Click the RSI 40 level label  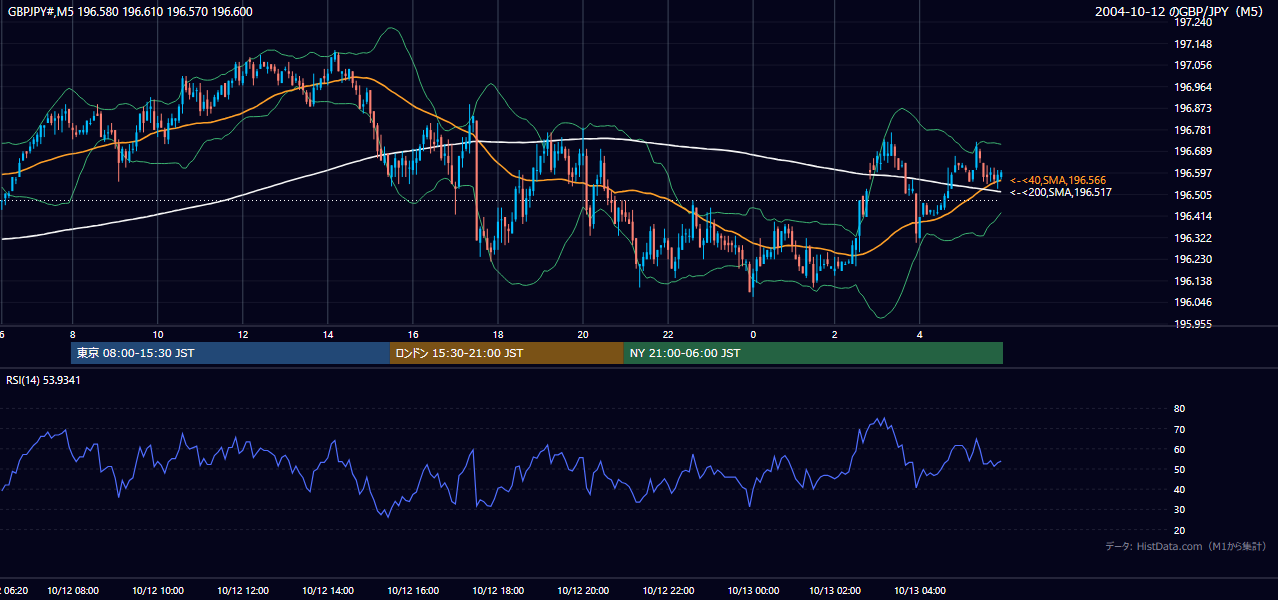(x=1179, y=489)
